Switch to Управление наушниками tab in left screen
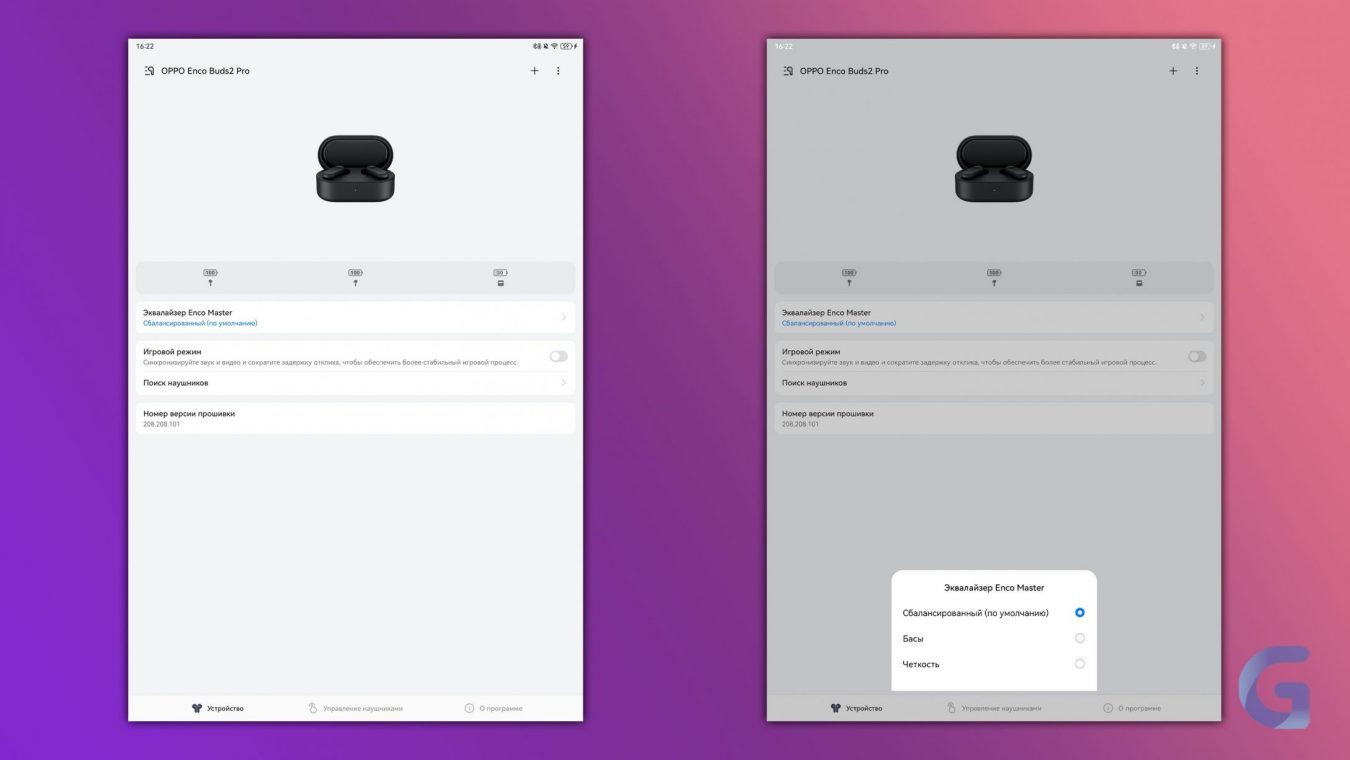The image size is (1350, 760). pyautogui.click(x=355, y=708)
